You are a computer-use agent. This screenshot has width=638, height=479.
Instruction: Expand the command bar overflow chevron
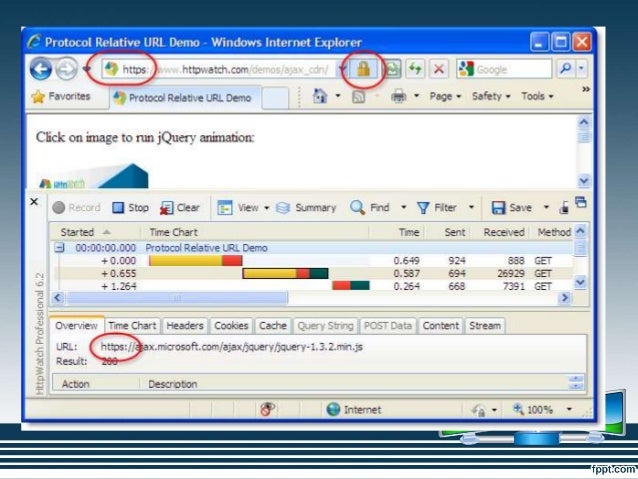[x=586, y=89]
